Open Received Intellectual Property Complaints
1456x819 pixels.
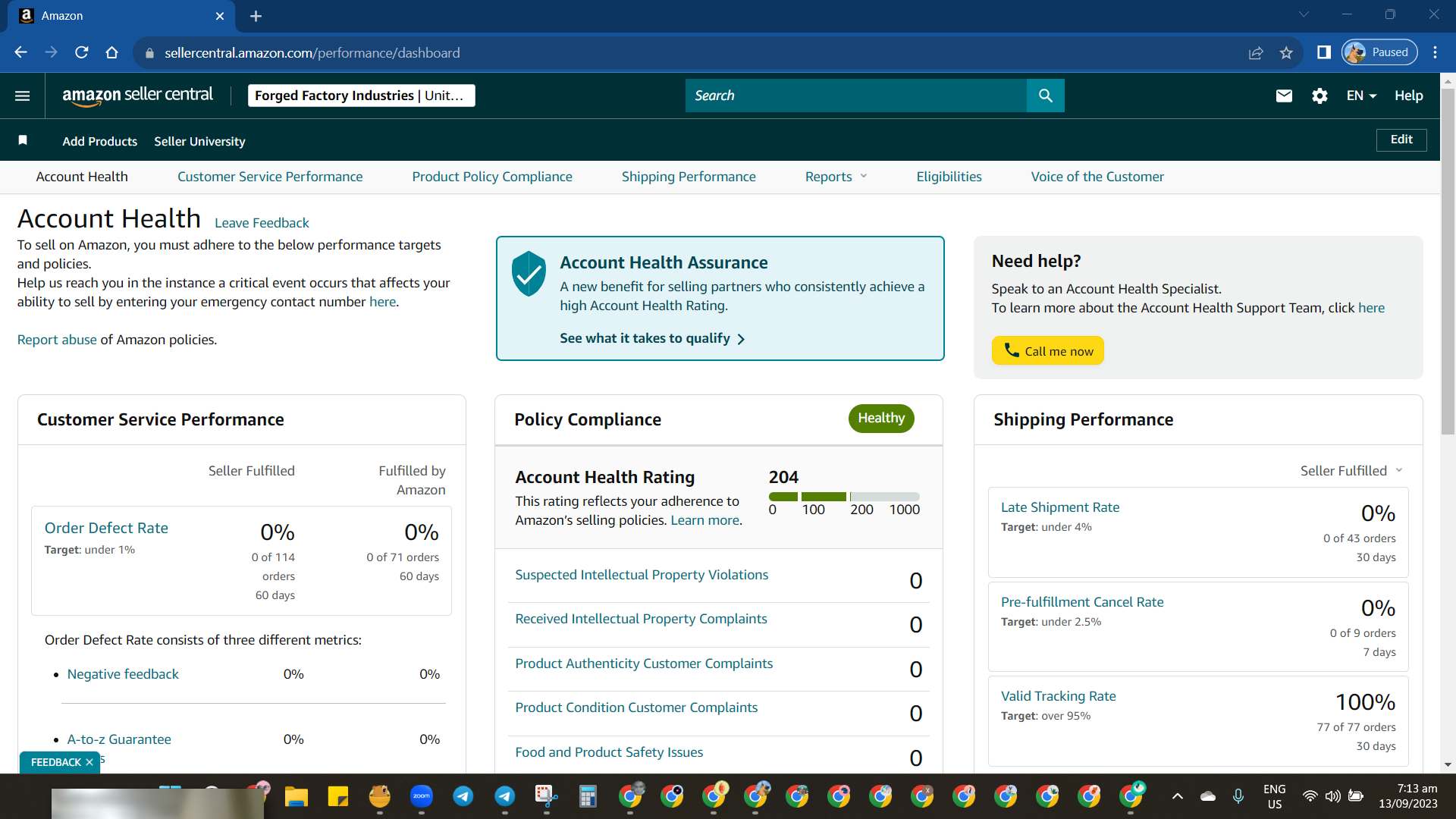641,619
